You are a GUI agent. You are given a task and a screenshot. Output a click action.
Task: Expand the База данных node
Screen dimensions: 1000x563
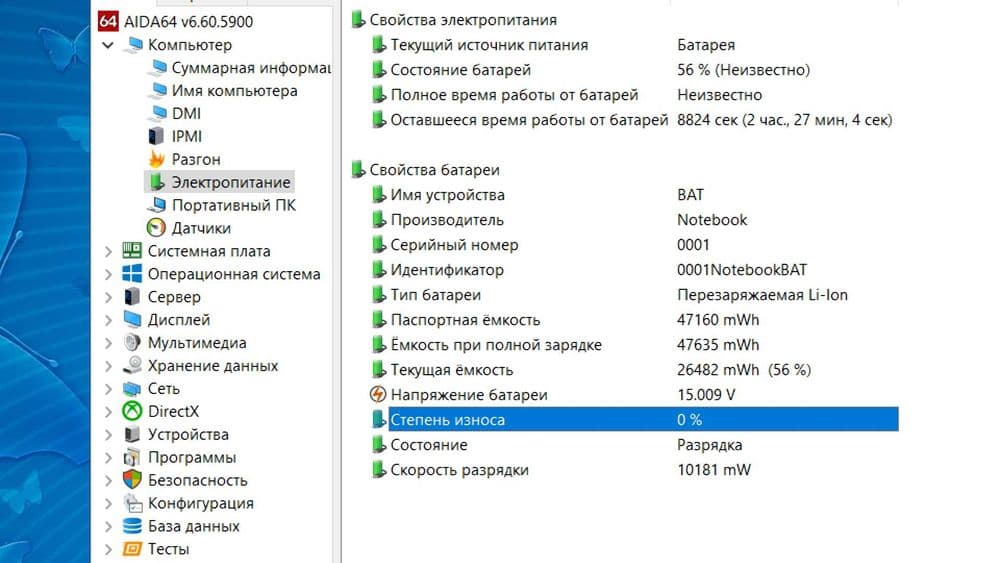coord(108,527)
